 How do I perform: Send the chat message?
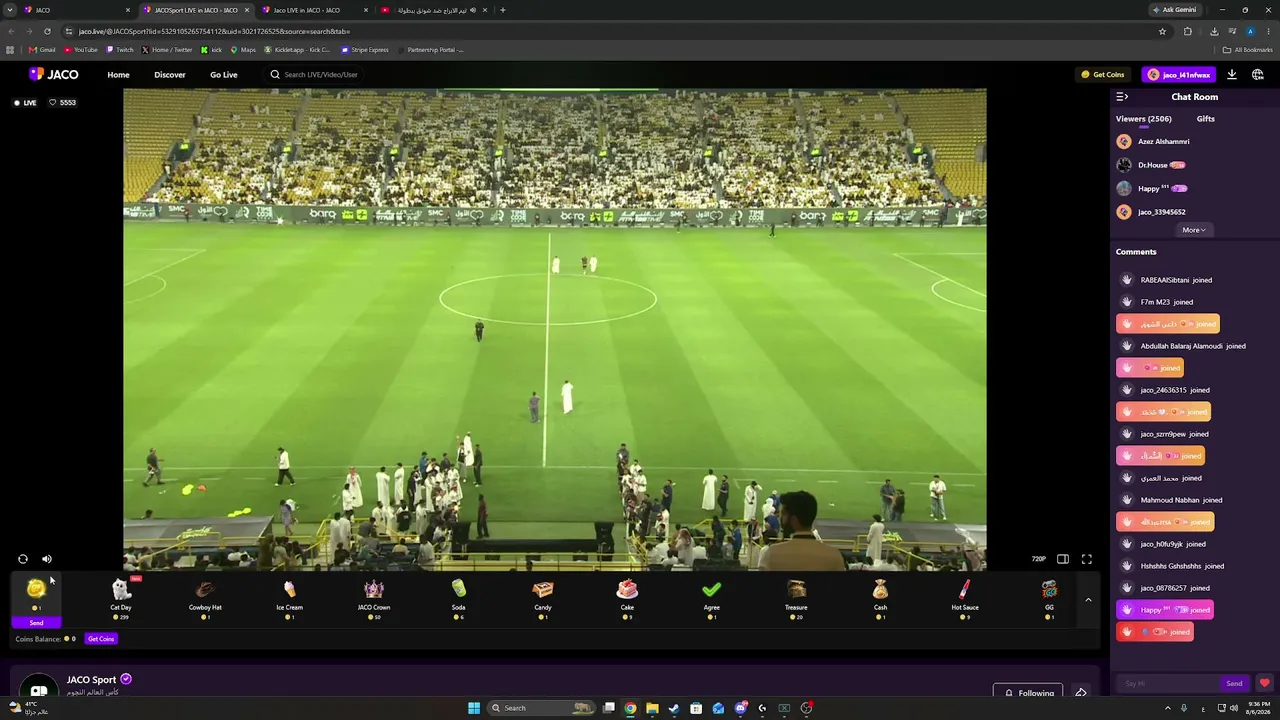1234,684
